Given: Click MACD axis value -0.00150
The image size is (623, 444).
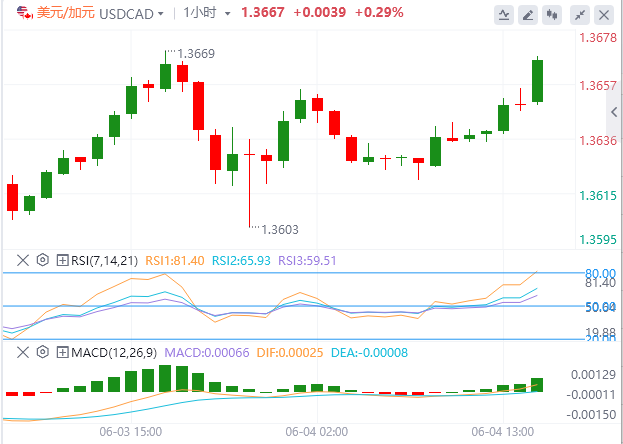Looking at the screenshot, I should pyautogui.click(x=592, y=415).
